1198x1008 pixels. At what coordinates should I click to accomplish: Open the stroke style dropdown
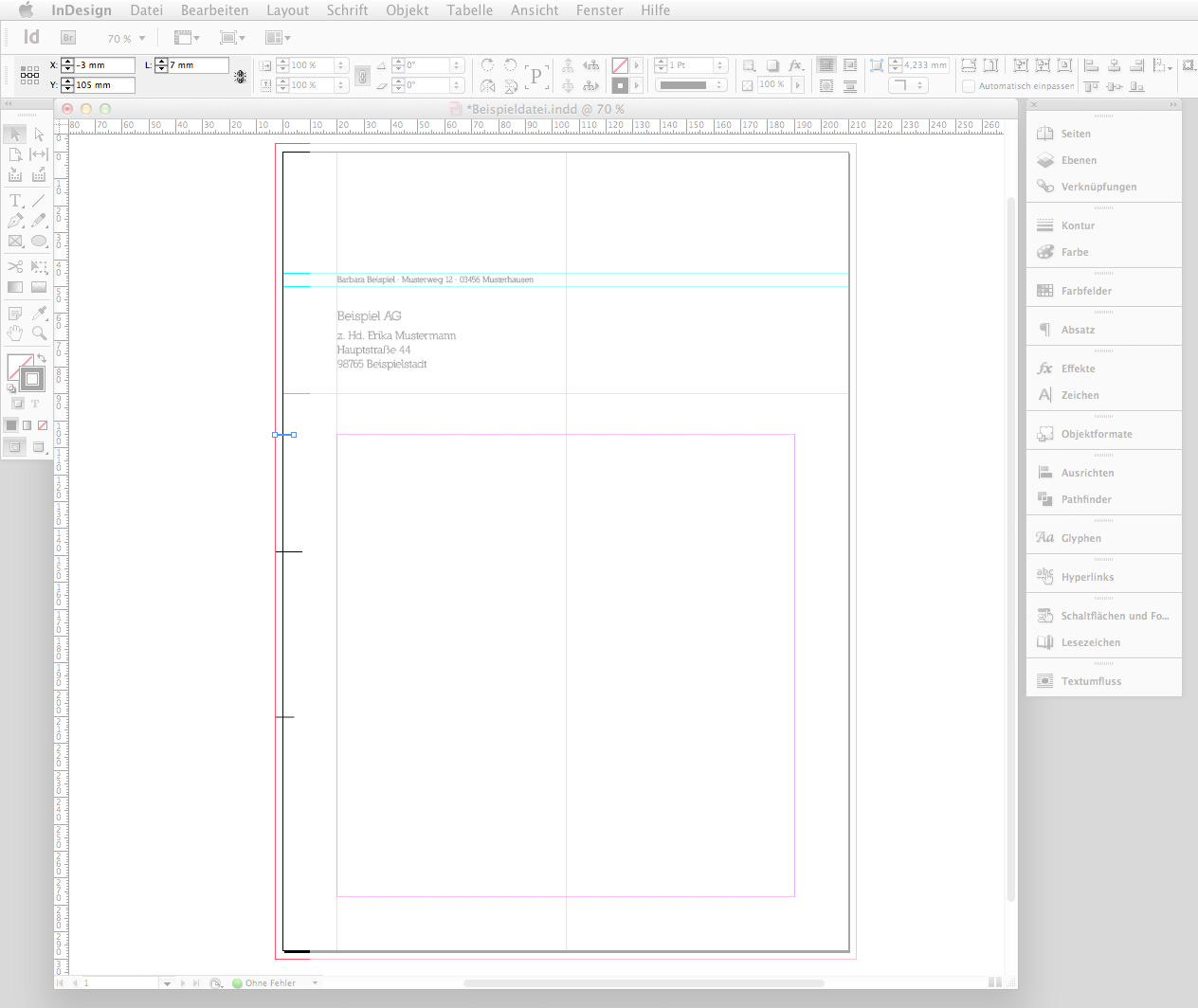click(x=718, y=84)
